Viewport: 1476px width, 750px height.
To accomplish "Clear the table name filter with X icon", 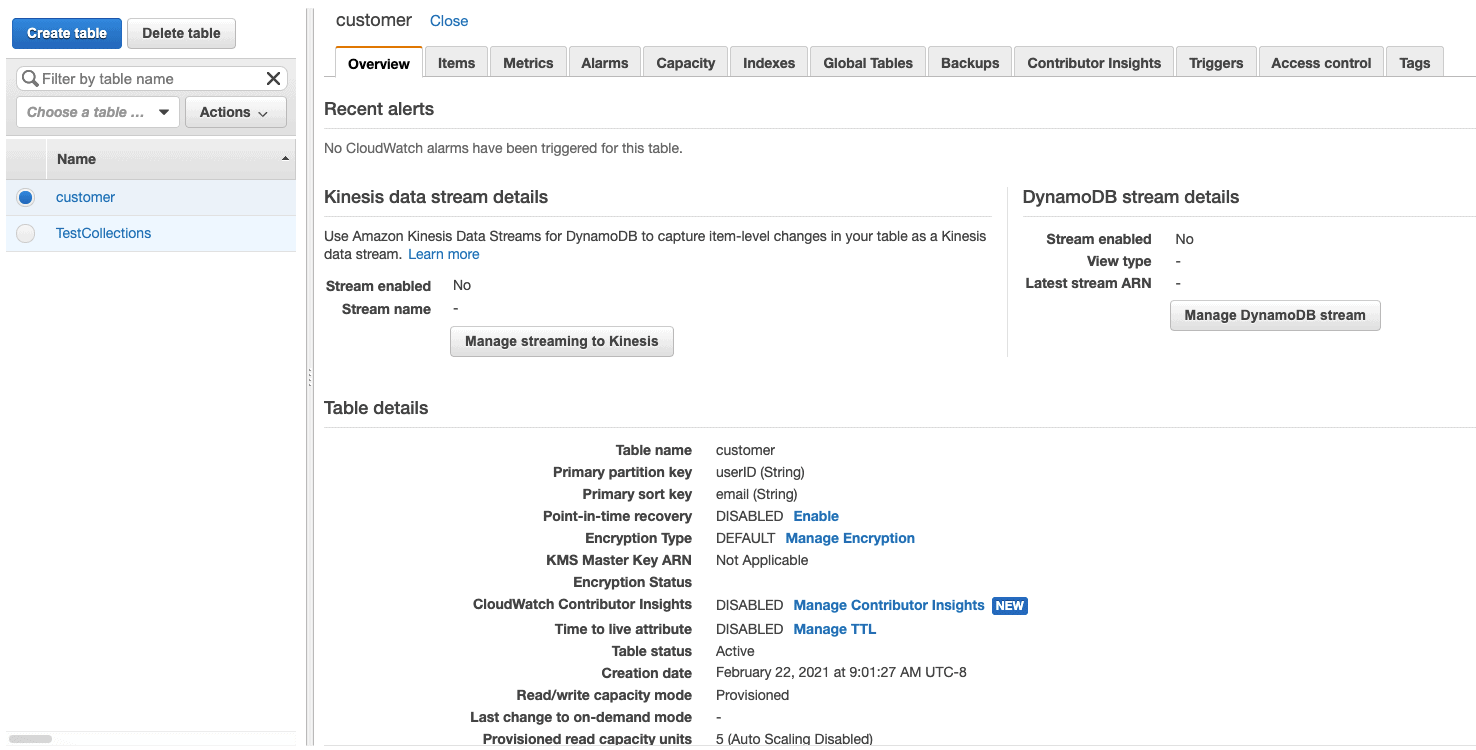I will (x=273, y=79).
